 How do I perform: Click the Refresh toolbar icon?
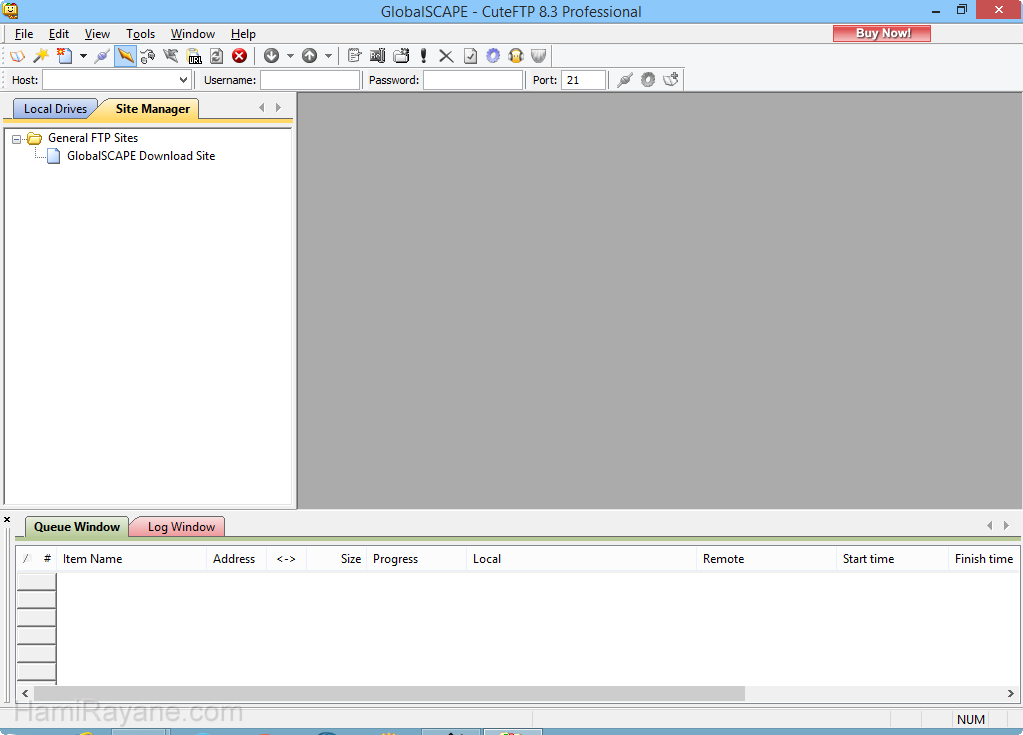(x=217, y=56)
